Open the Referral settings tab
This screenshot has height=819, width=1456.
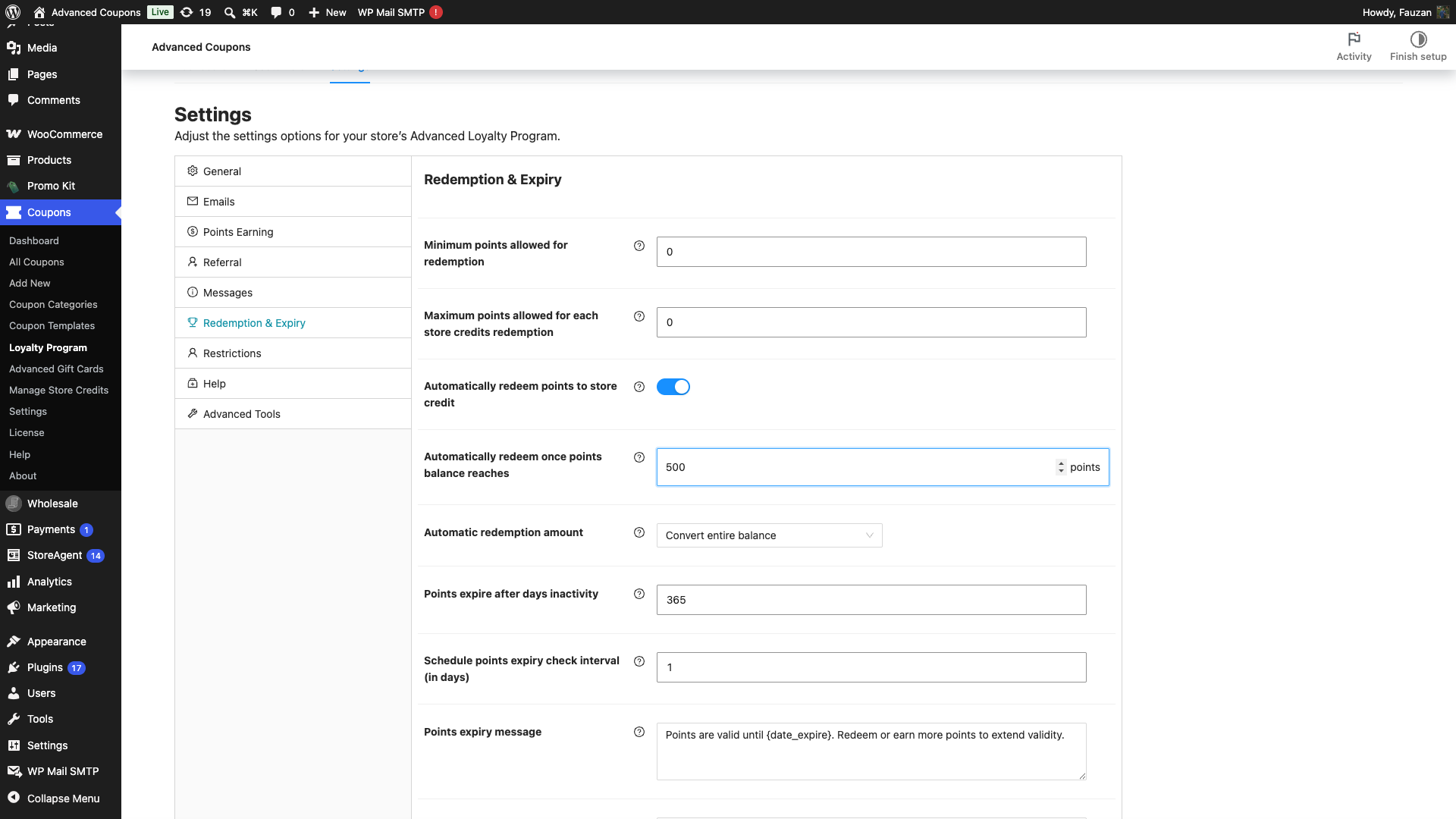pyautogui.click(x=293, y=262)
